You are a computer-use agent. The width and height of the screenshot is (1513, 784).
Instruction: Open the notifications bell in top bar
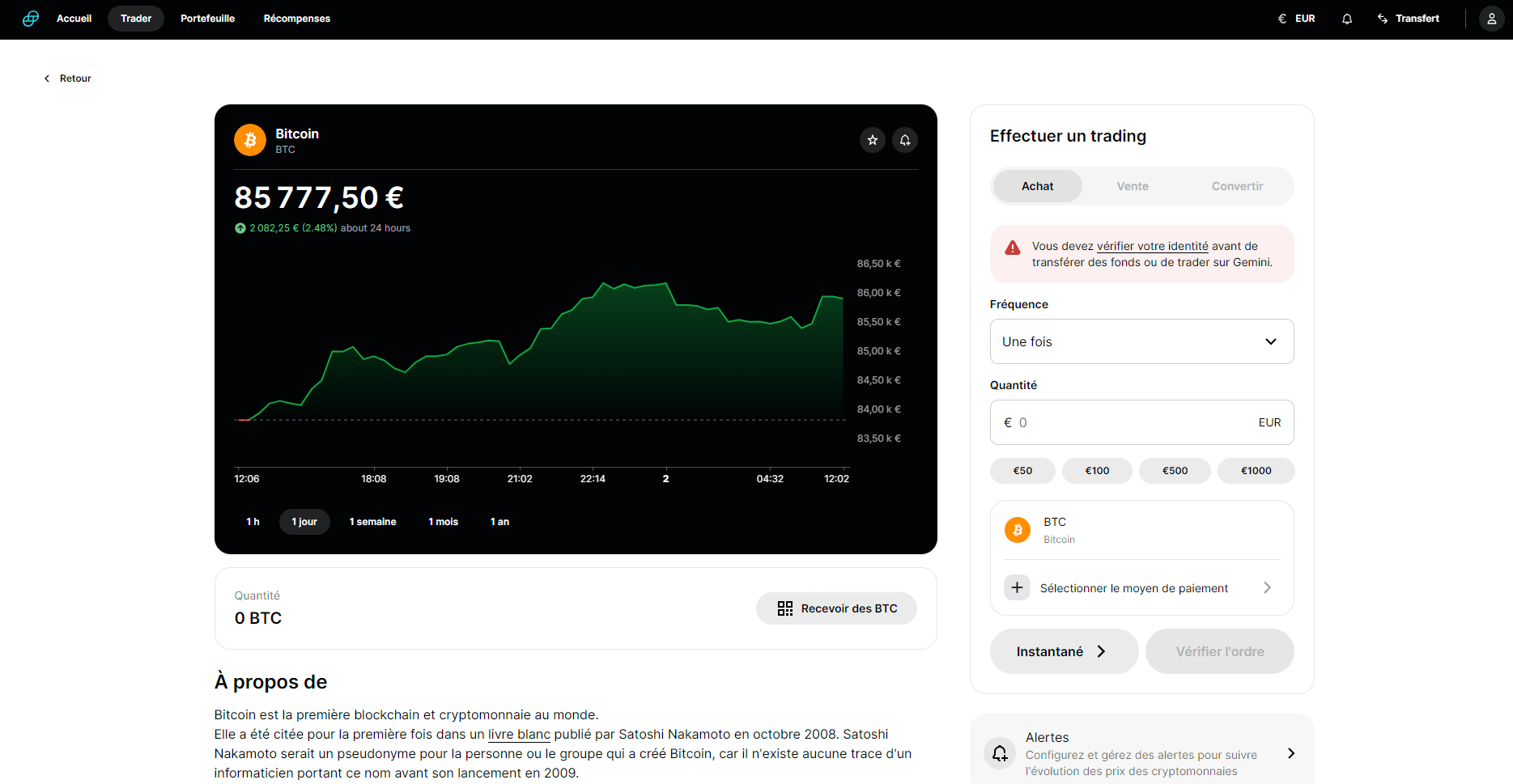pyautogui.click(x=1347, y=19)
